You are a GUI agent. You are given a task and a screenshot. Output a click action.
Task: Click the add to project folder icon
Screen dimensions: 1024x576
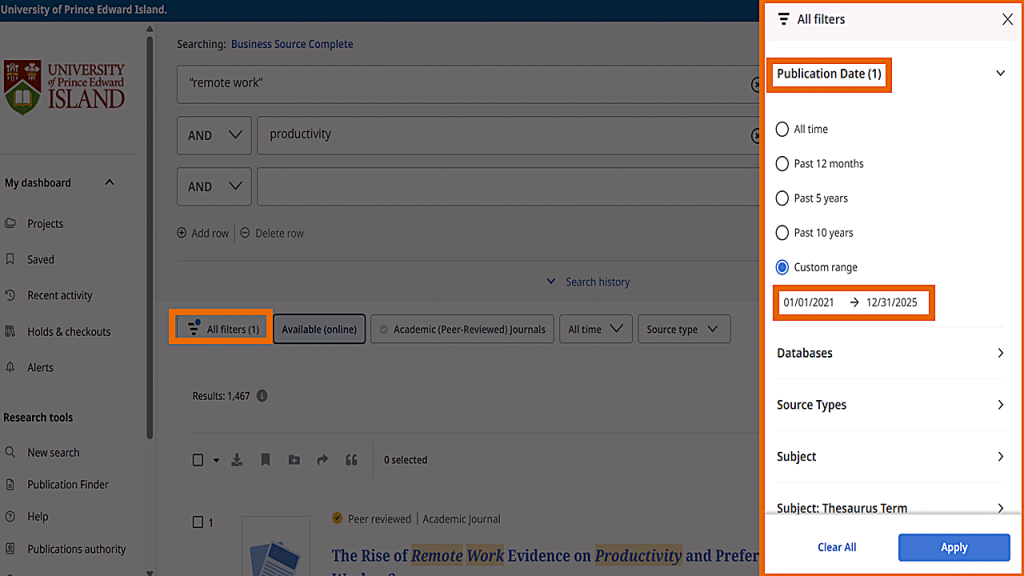294,460
